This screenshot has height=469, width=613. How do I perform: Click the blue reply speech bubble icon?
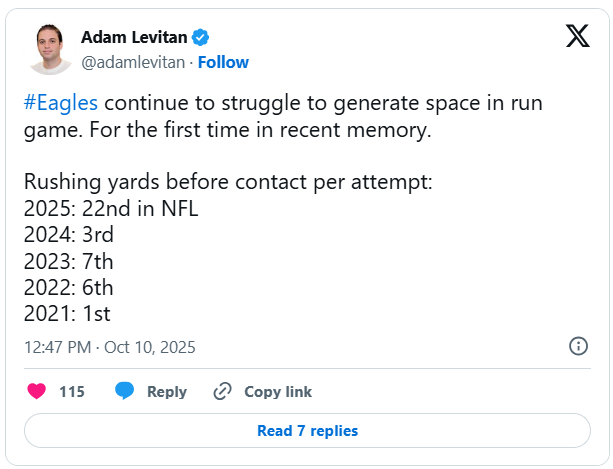pyautogui.click(x=125, y=391)
